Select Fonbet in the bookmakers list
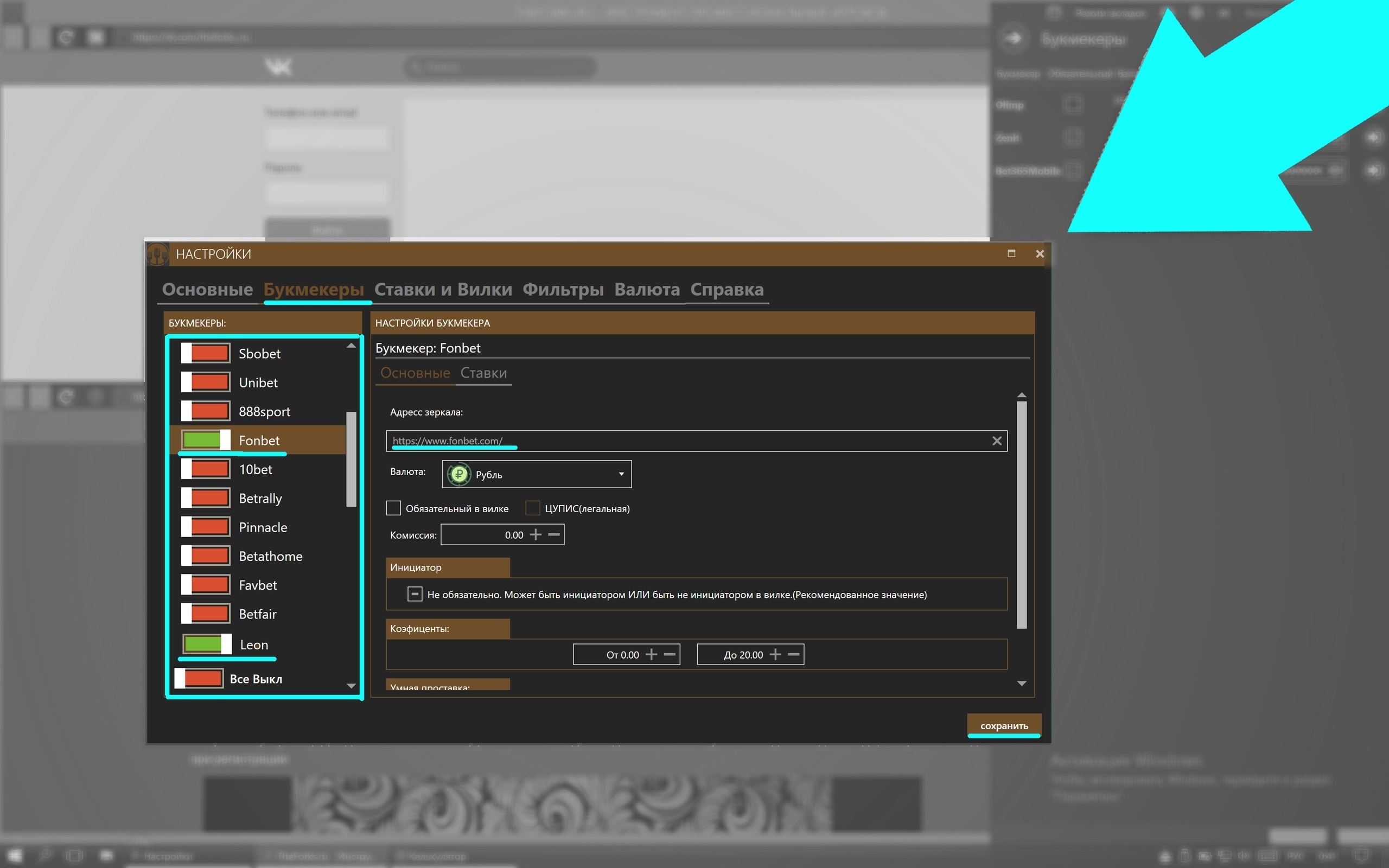This screenshot has height=868, width=1389. coord(259,441)
